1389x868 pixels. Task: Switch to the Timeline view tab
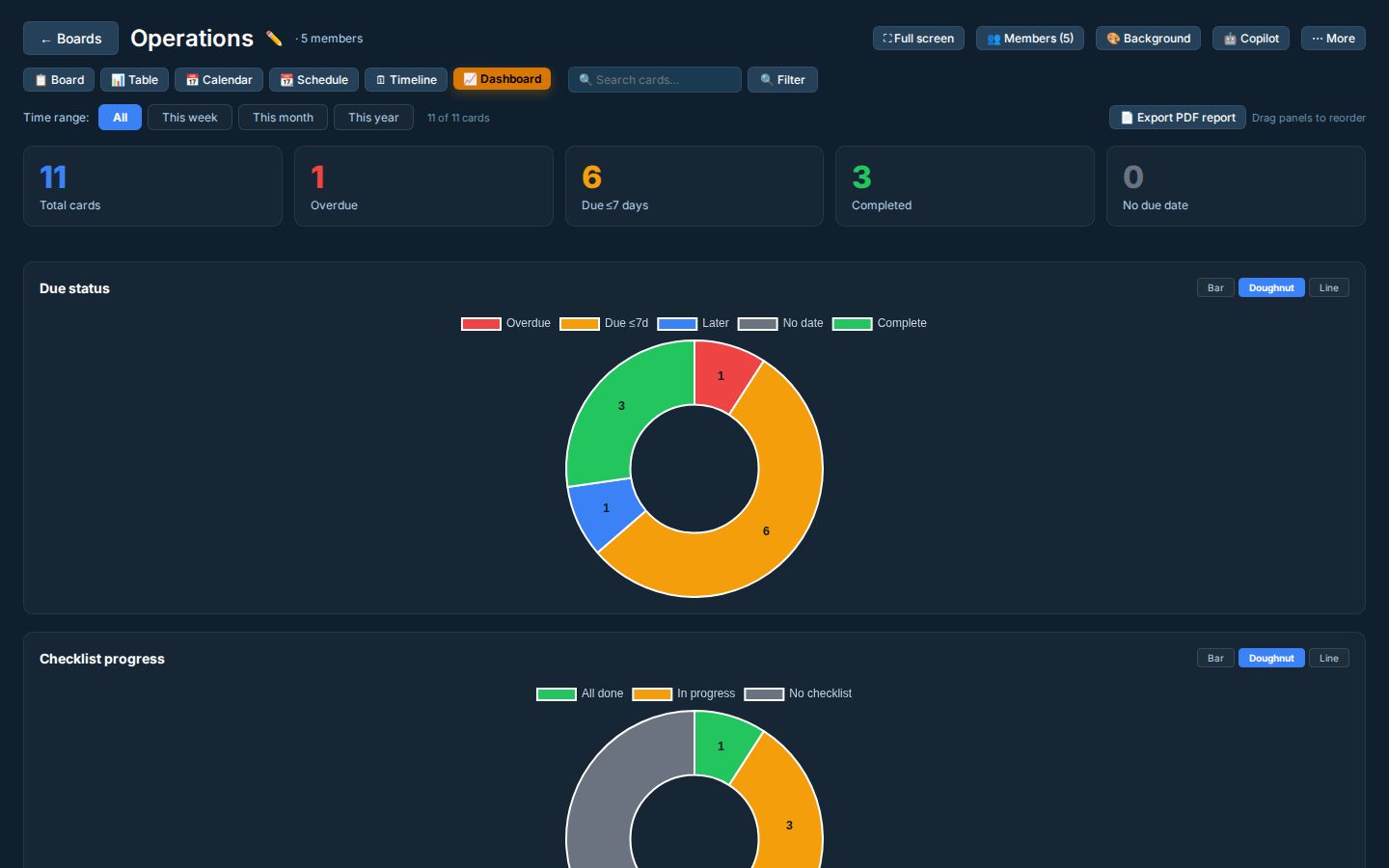406,80
